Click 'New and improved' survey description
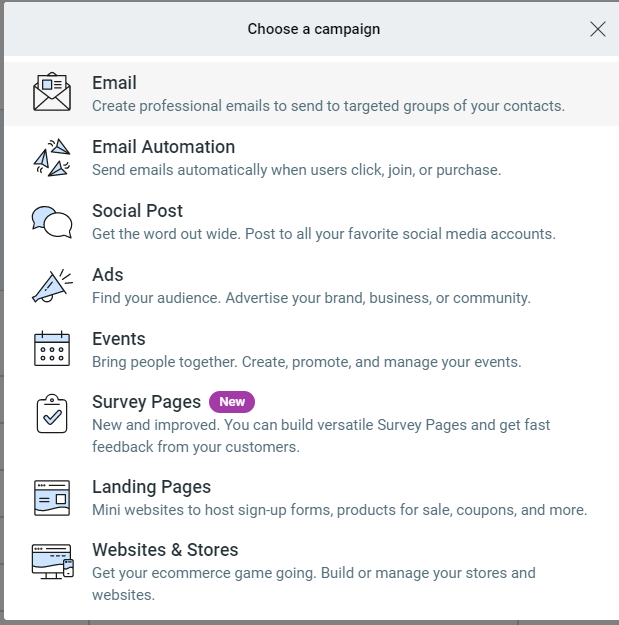The height and width of the screenshot is (625, 619). (321, 436)
